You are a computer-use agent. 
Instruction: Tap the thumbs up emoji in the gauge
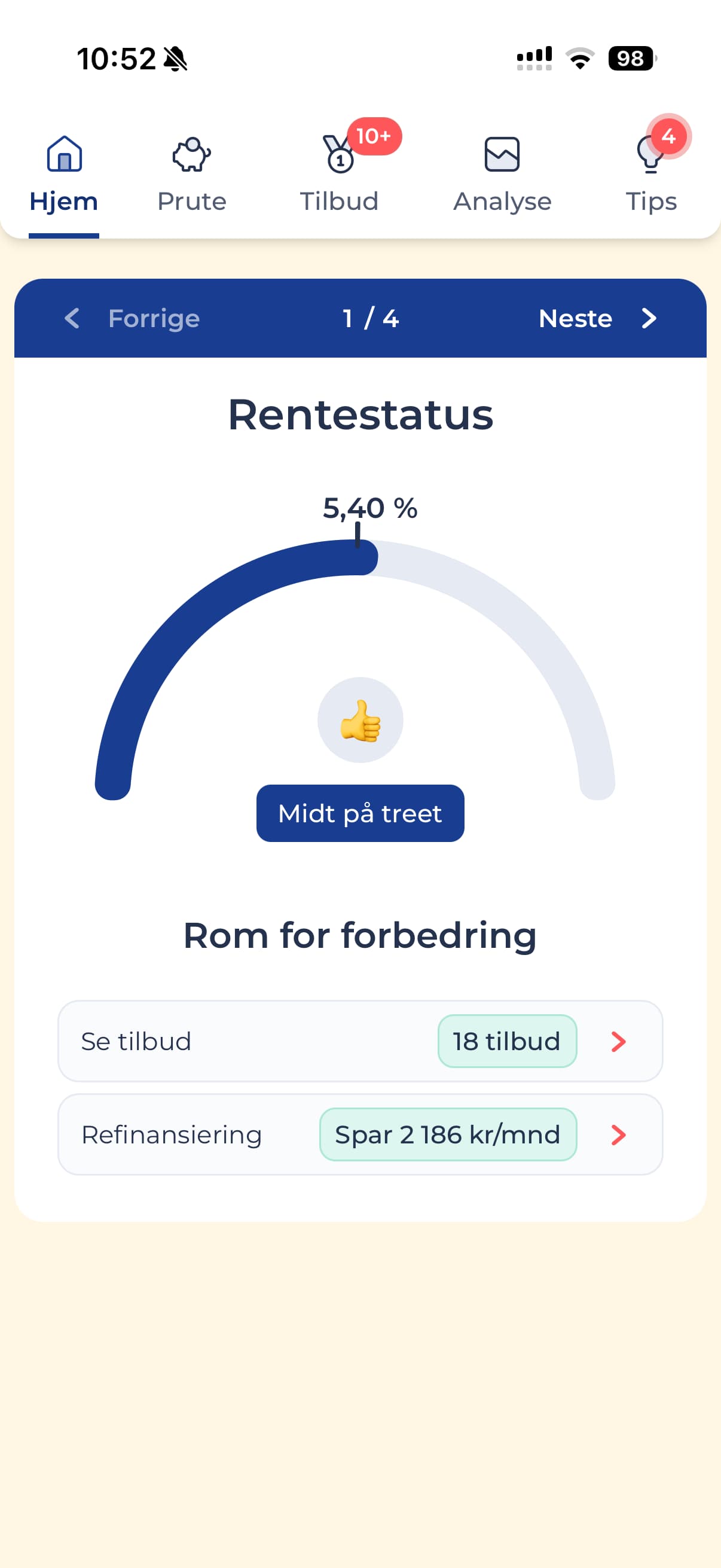point(359,720)
